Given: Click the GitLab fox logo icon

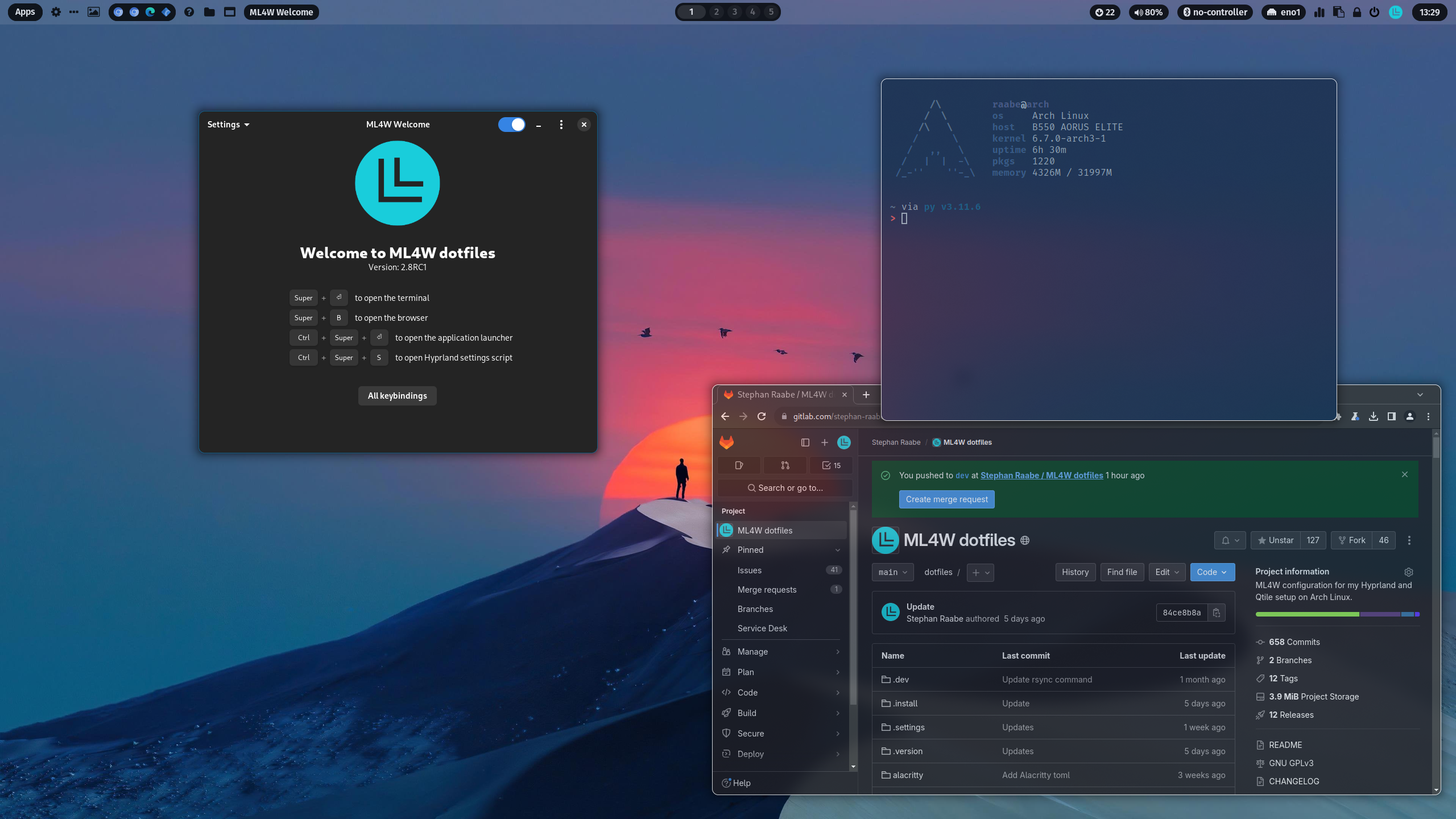Looking at the screenshot, I should click(x=726, y=442).
